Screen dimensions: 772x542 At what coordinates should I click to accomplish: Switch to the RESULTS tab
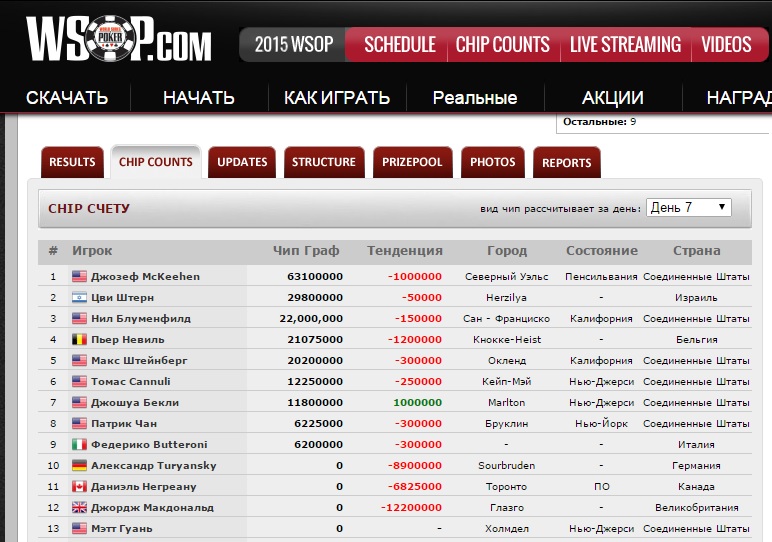[x=72, y=162]
